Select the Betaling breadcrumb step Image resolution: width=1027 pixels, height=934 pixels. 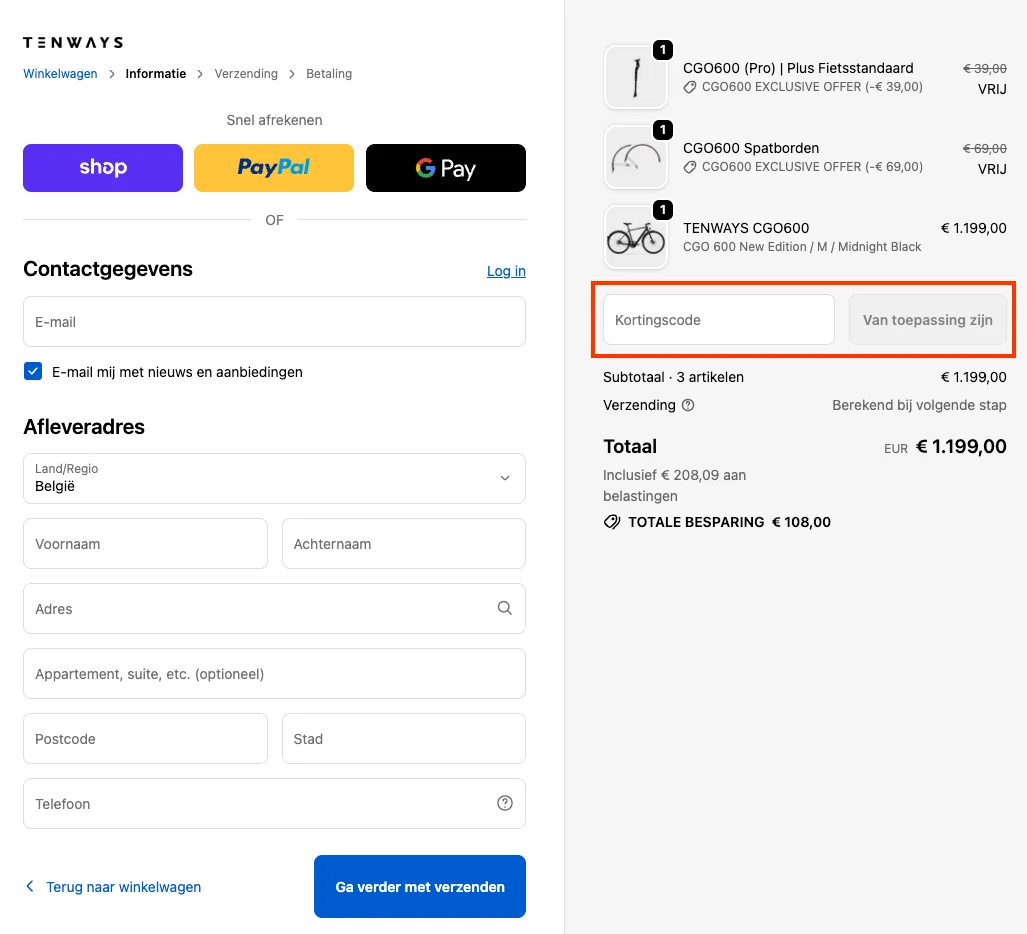(x=329, y=74)
